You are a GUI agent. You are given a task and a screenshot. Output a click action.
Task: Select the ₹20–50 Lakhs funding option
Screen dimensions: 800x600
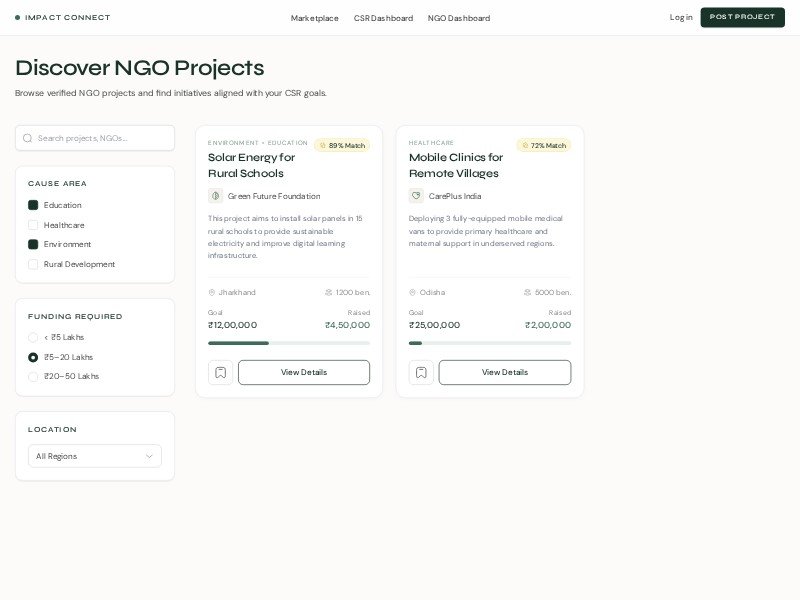[33, 377]
